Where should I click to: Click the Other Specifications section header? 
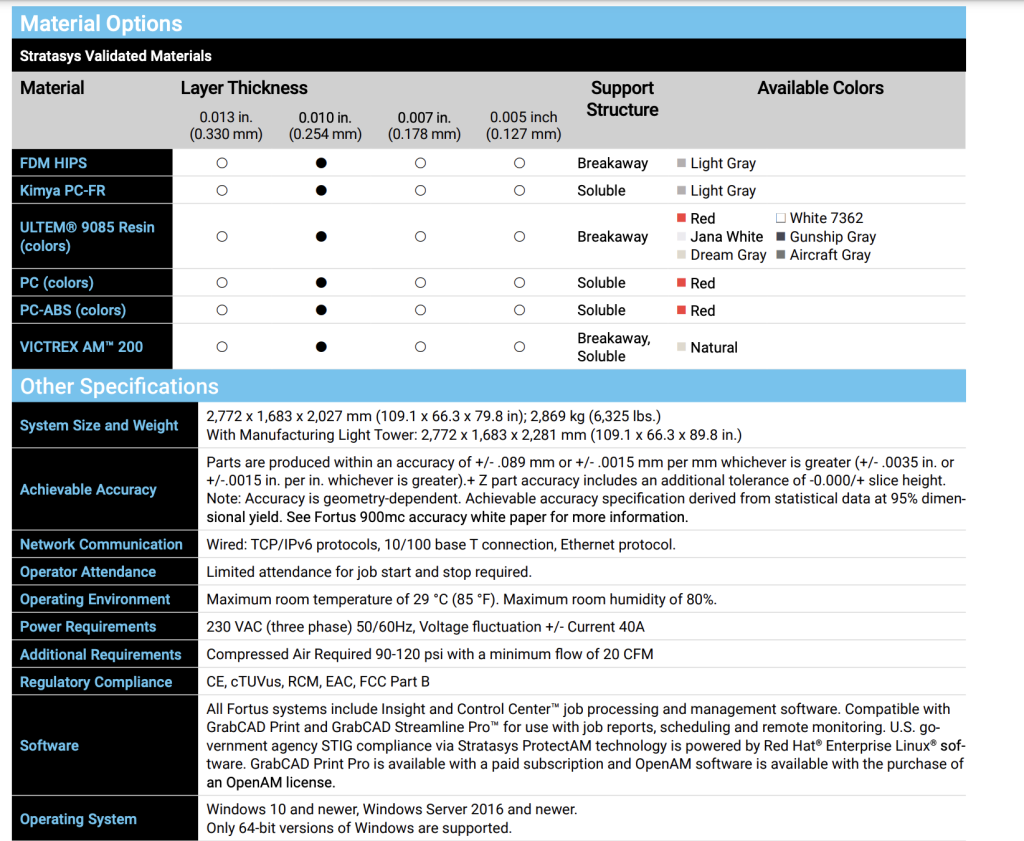119,386
